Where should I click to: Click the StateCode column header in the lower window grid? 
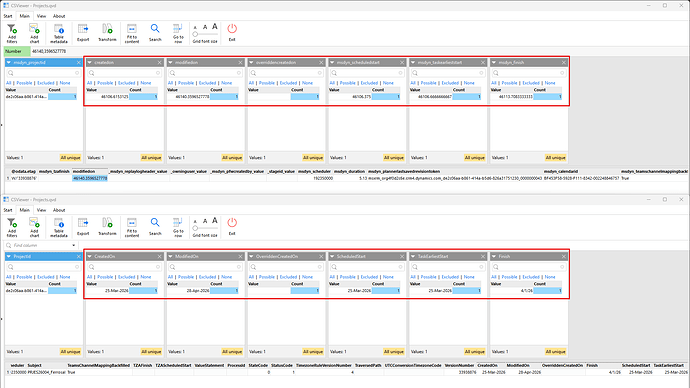[x=258, y=365]
